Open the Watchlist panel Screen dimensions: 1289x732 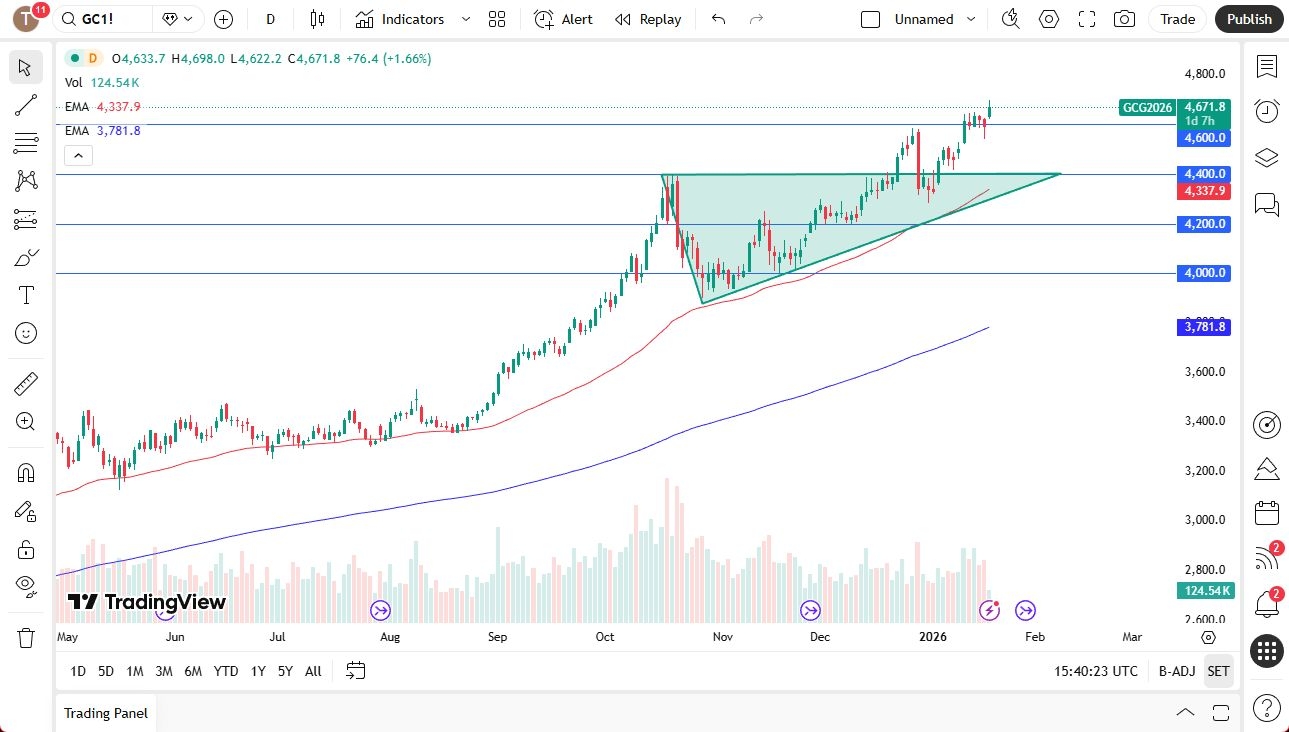click(1266, 67)
